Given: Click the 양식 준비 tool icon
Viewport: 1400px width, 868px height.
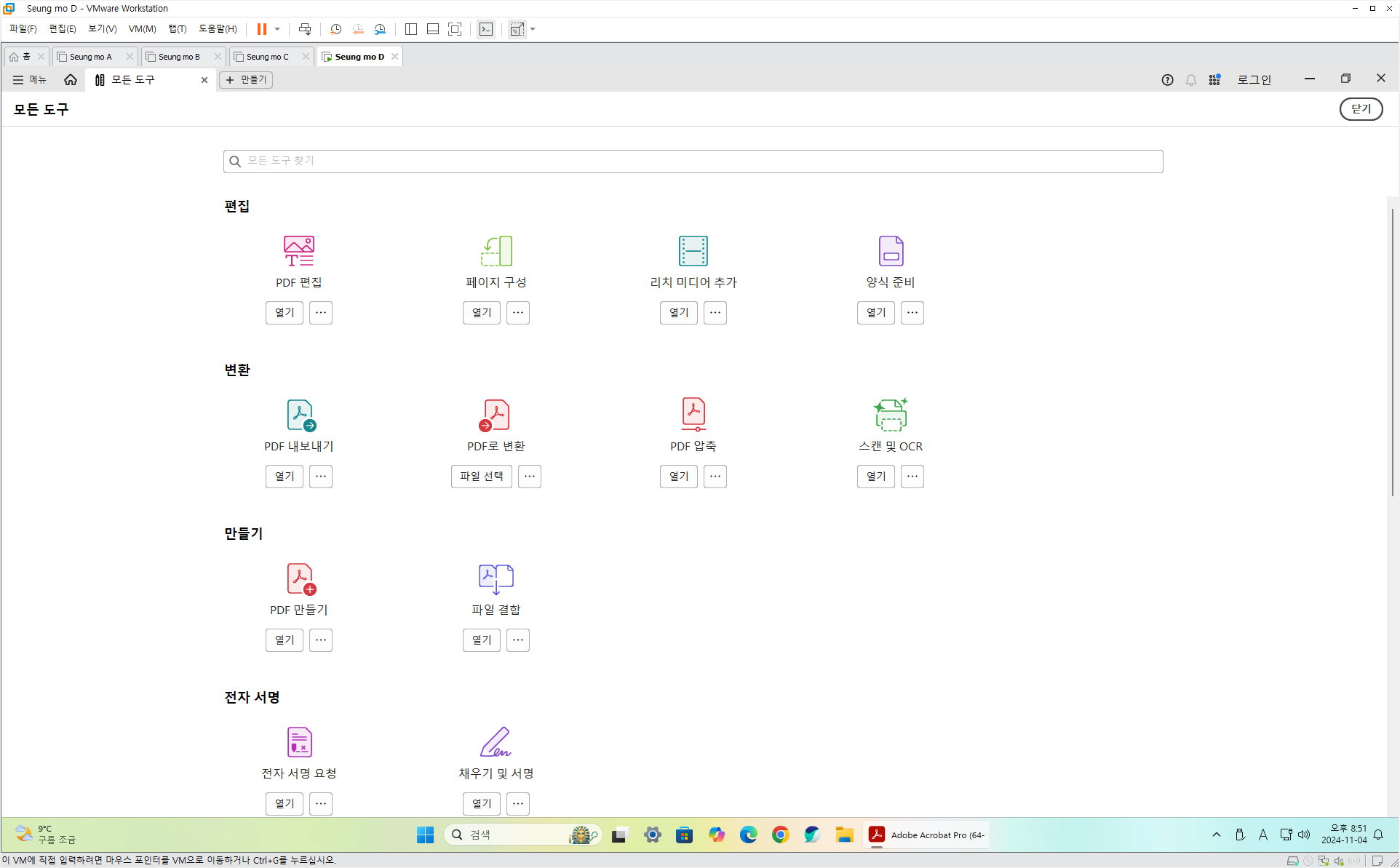Looking at the screenshot, I should 891,251.
